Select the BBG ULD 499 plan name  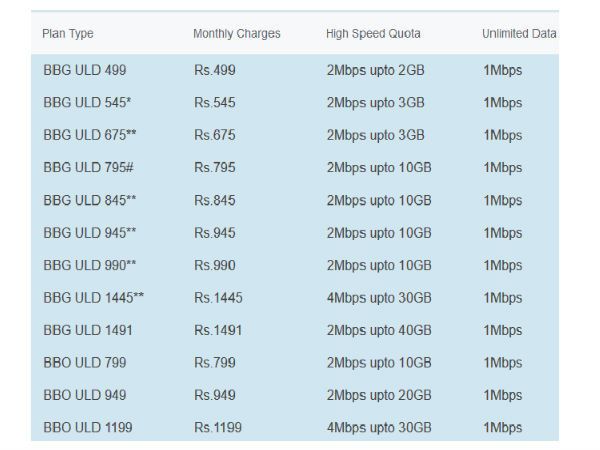click(x=85, y=70)
